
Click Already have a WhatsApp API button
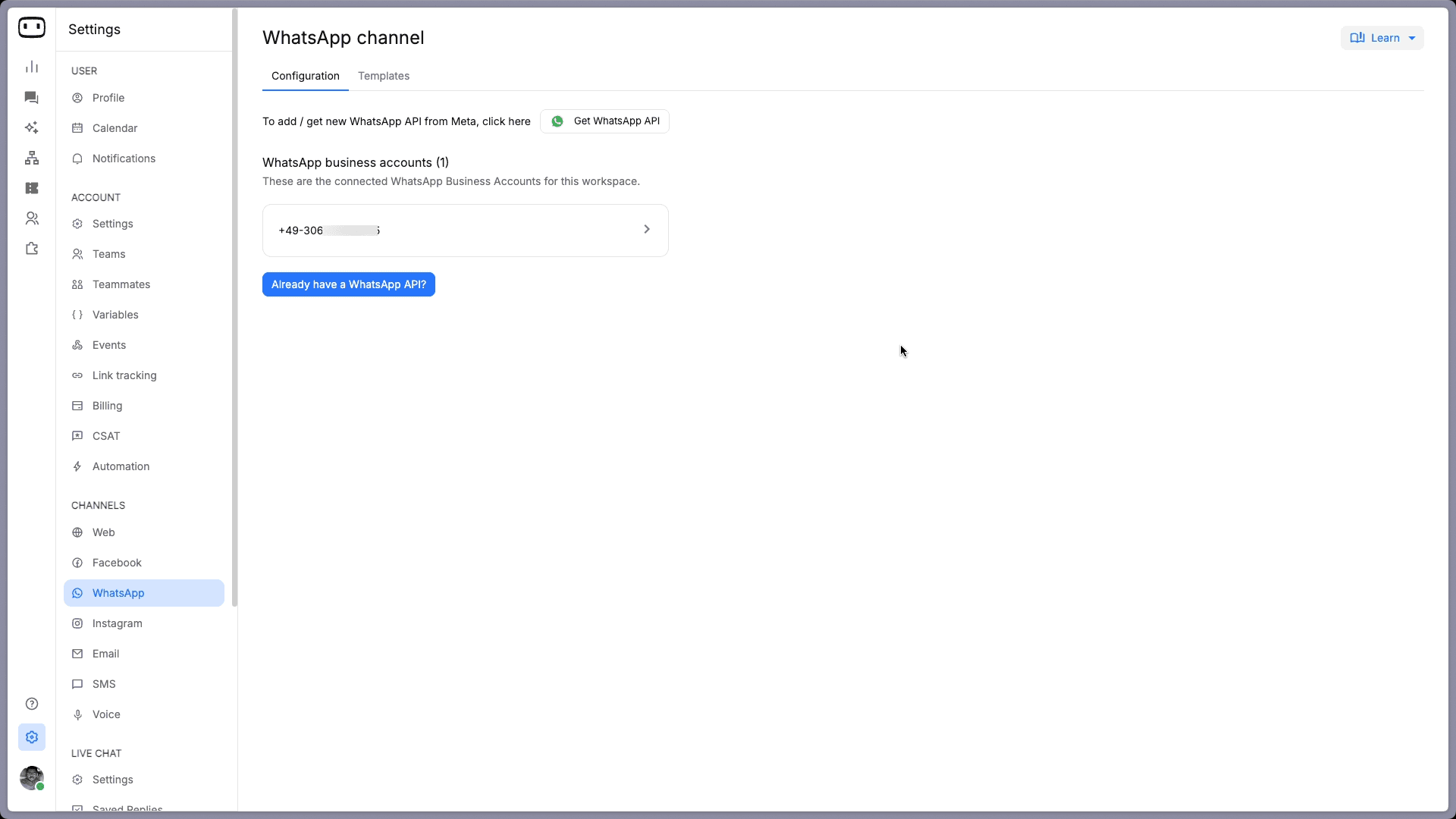click(349, 284)
